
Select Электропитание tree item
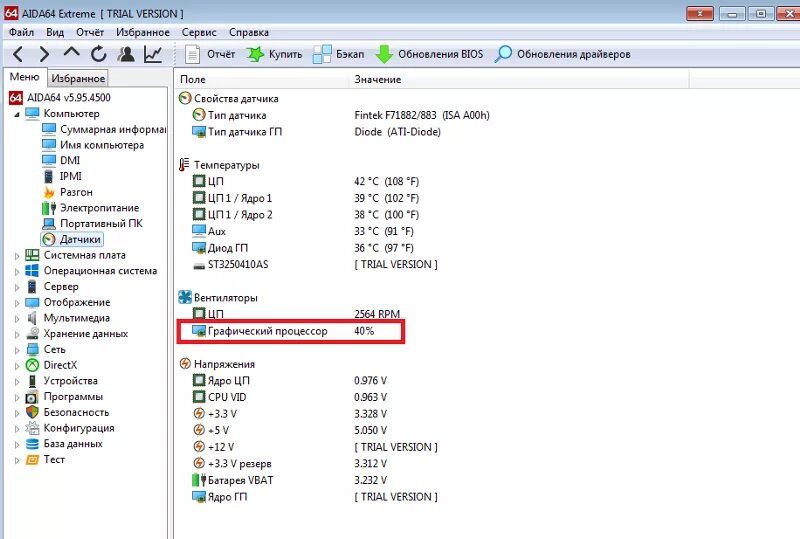[x=90, y=208]
